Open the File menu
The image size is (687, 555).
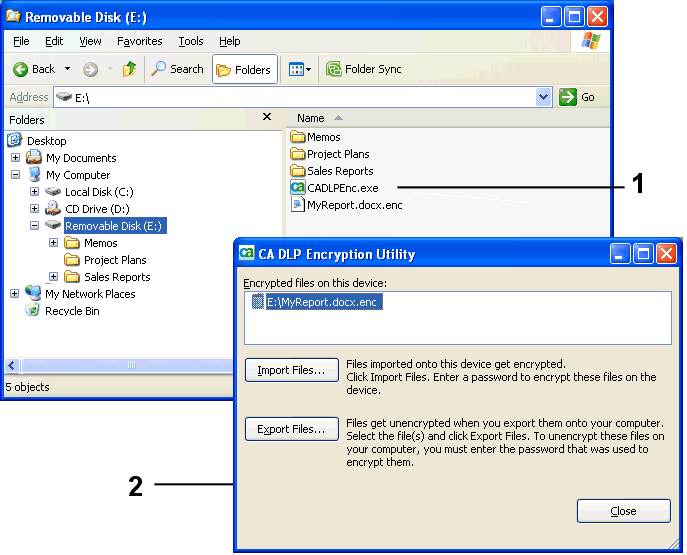point(21,41)
